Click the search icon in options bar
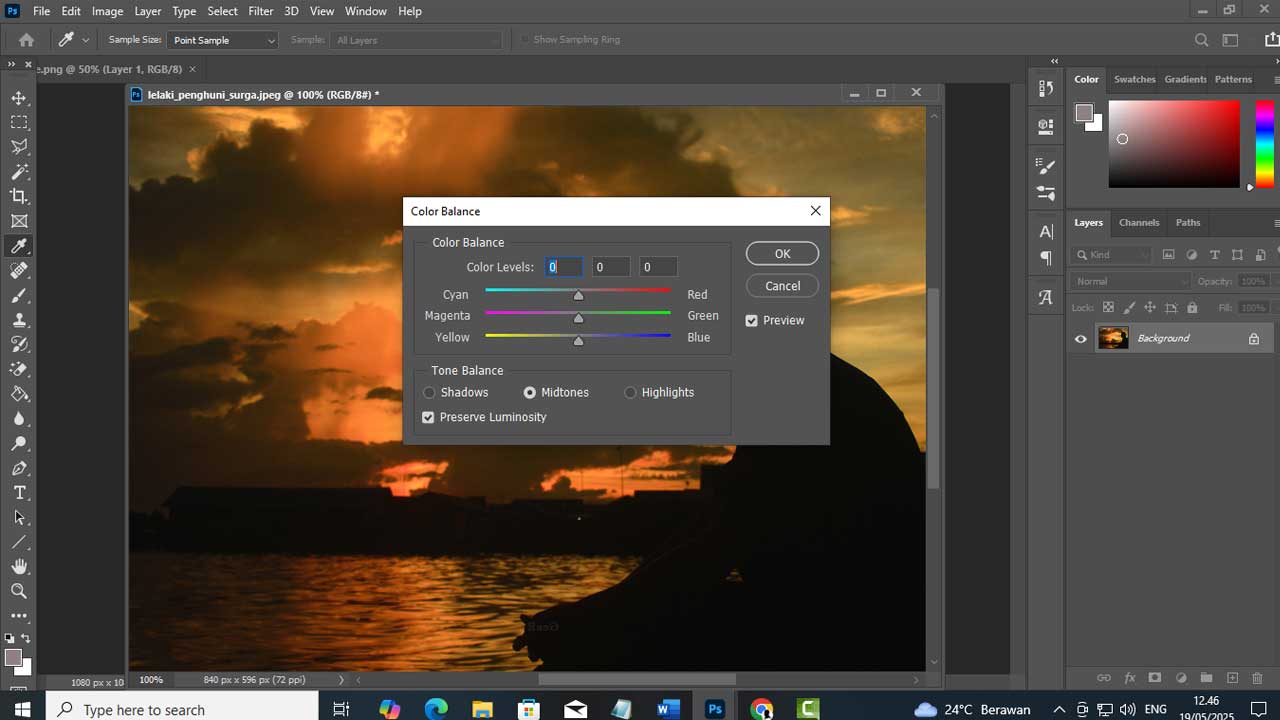 [1202, 40]
